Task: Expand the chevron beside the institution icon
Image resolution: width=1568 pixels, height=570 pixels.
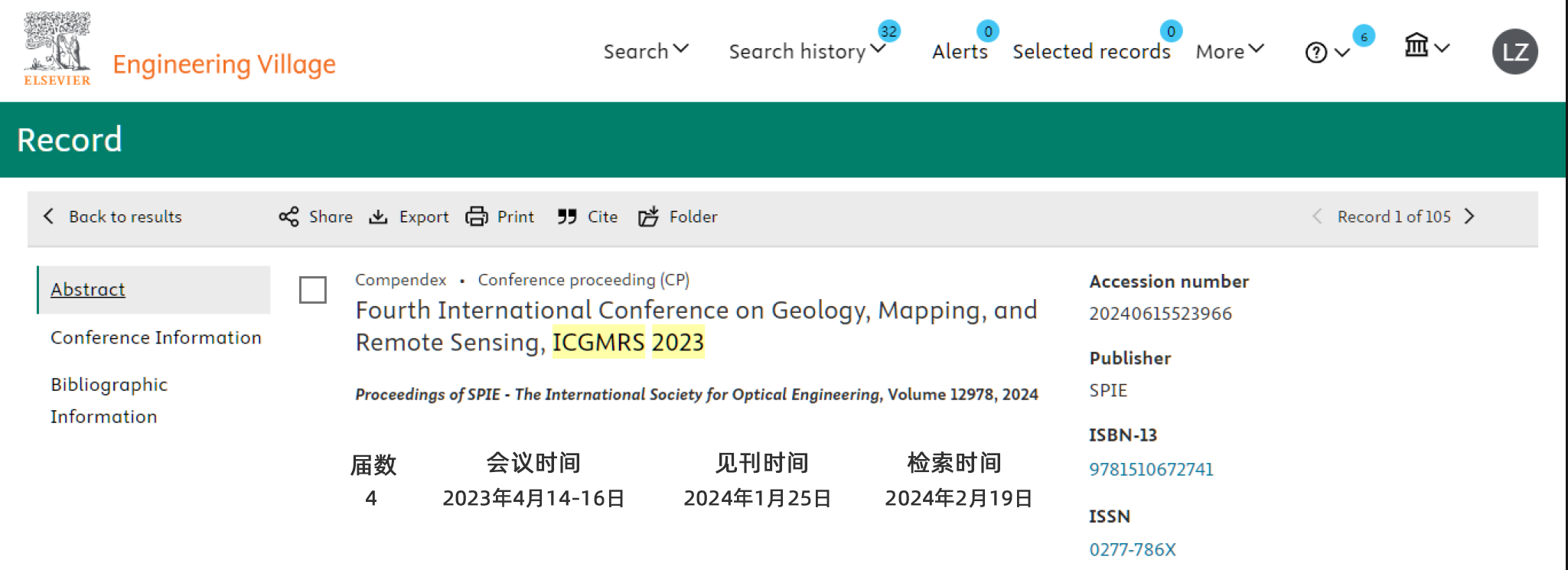Action: point(1442,48)
